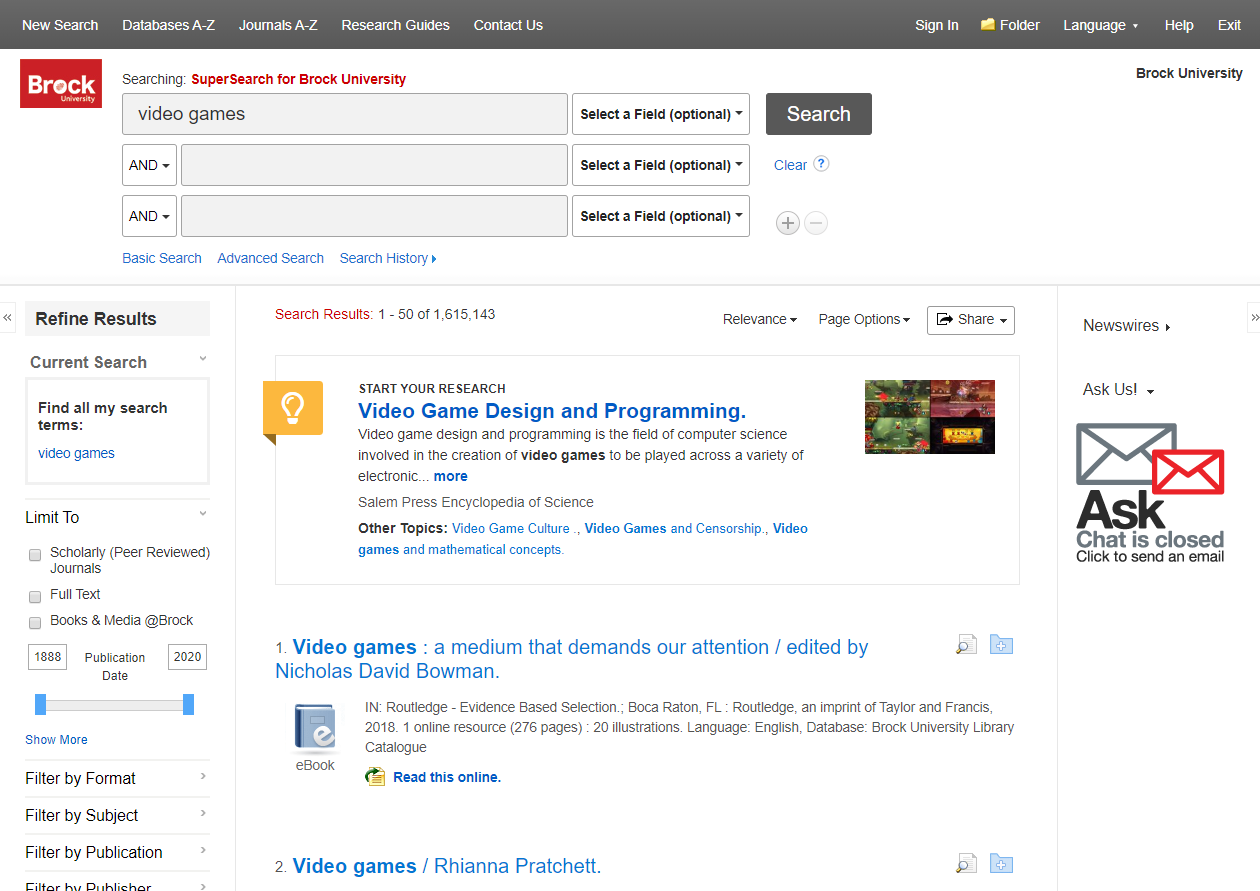1260x891 pixels.
Task: Click the Read this online icon
Action: 375,777
